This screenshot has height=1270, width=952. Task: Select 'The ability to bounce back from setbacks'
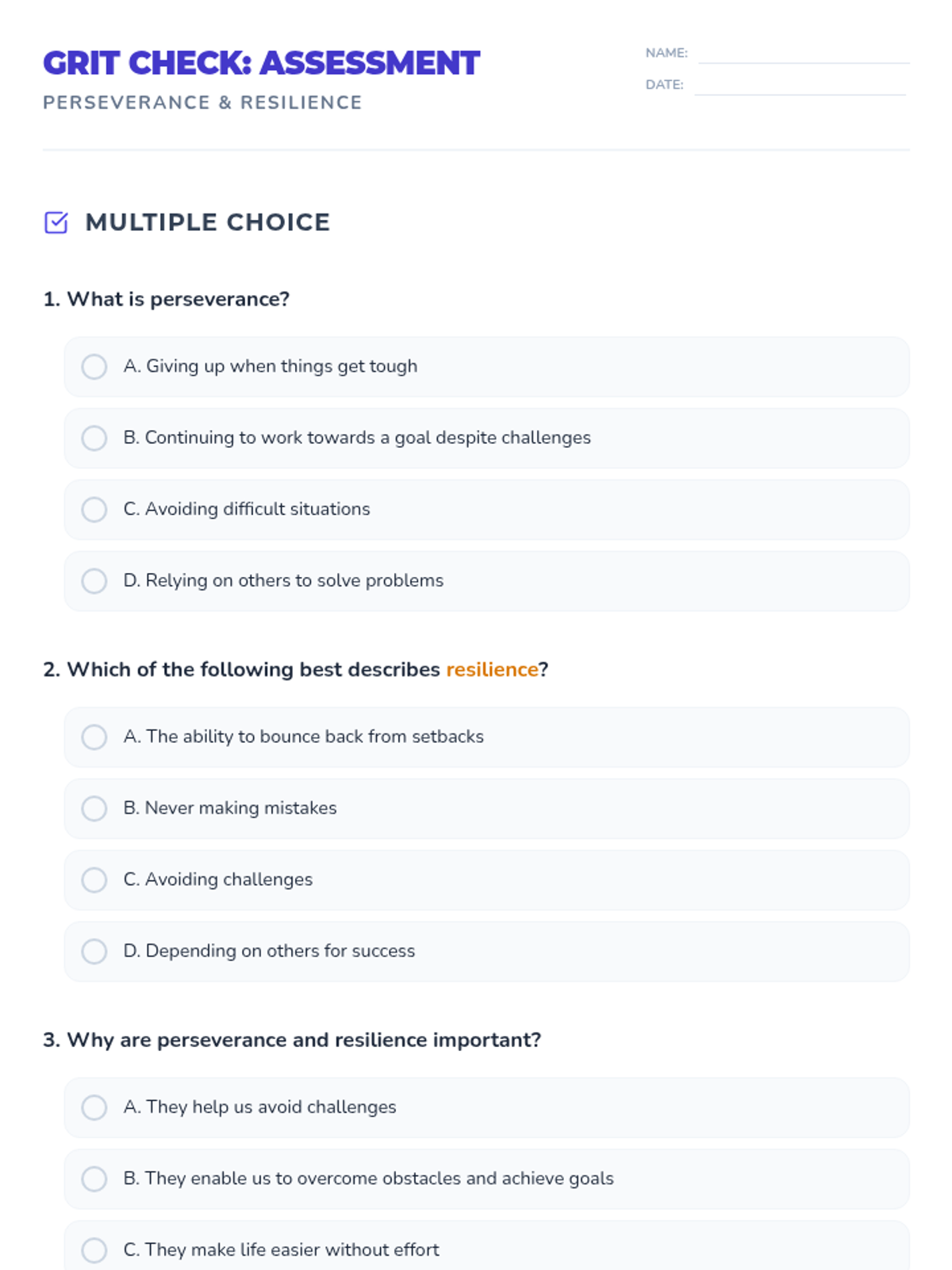pos(94,737)
